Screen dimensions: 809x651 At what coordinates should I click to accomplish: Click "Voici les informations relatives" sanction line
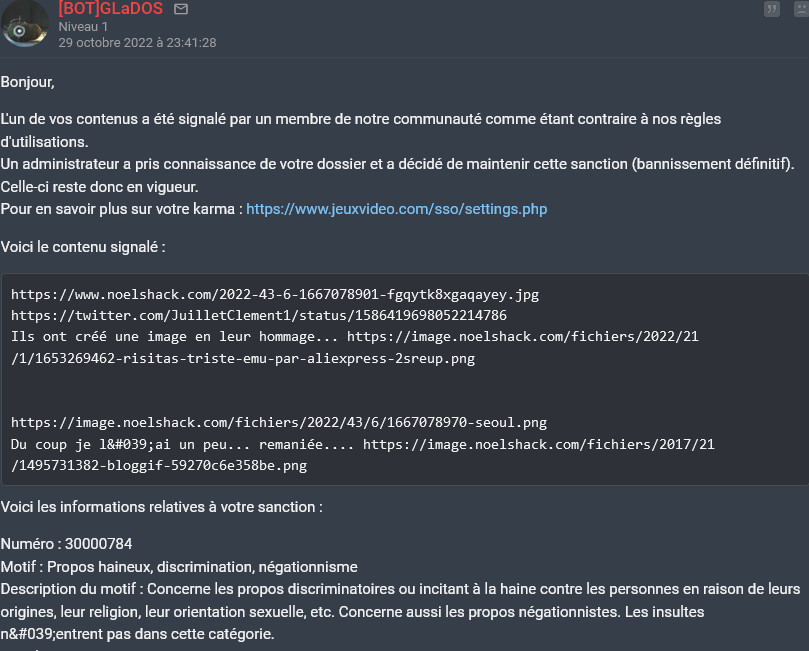coord(161,507)
